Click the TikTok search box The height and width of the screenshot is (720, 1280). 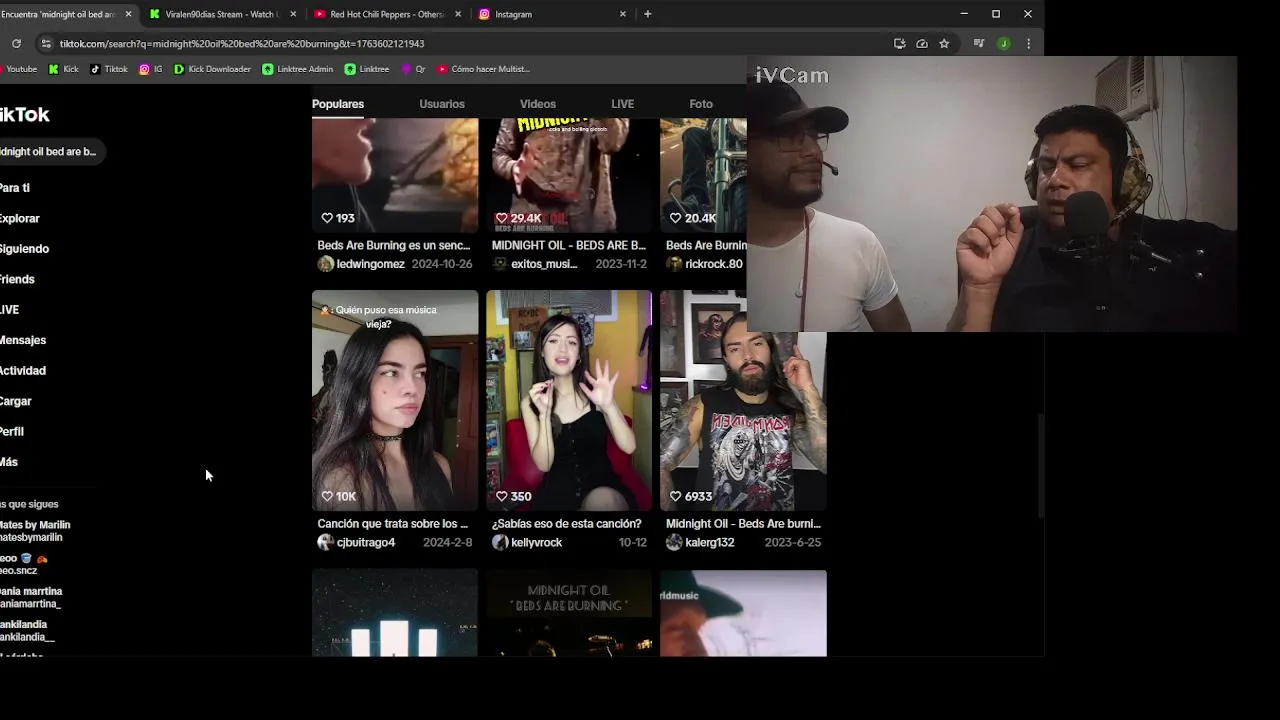coord(52,151)
